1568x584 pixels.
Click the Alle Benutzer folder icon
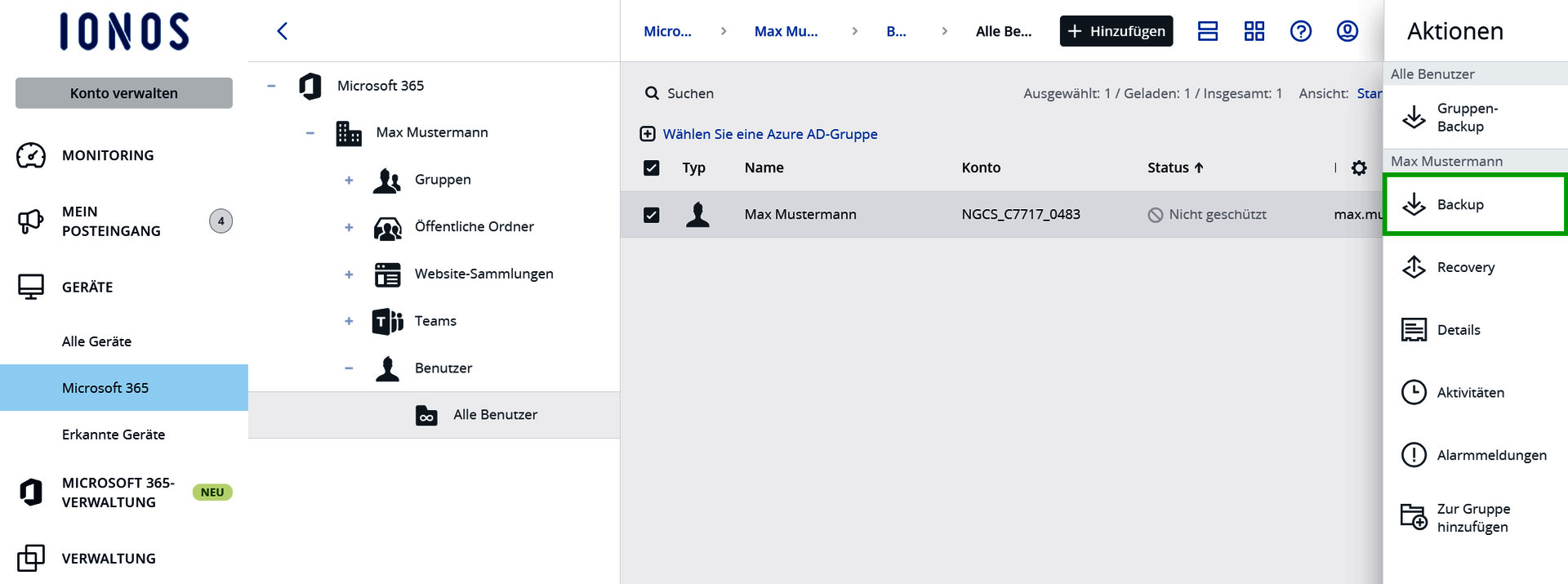(426, 415)
